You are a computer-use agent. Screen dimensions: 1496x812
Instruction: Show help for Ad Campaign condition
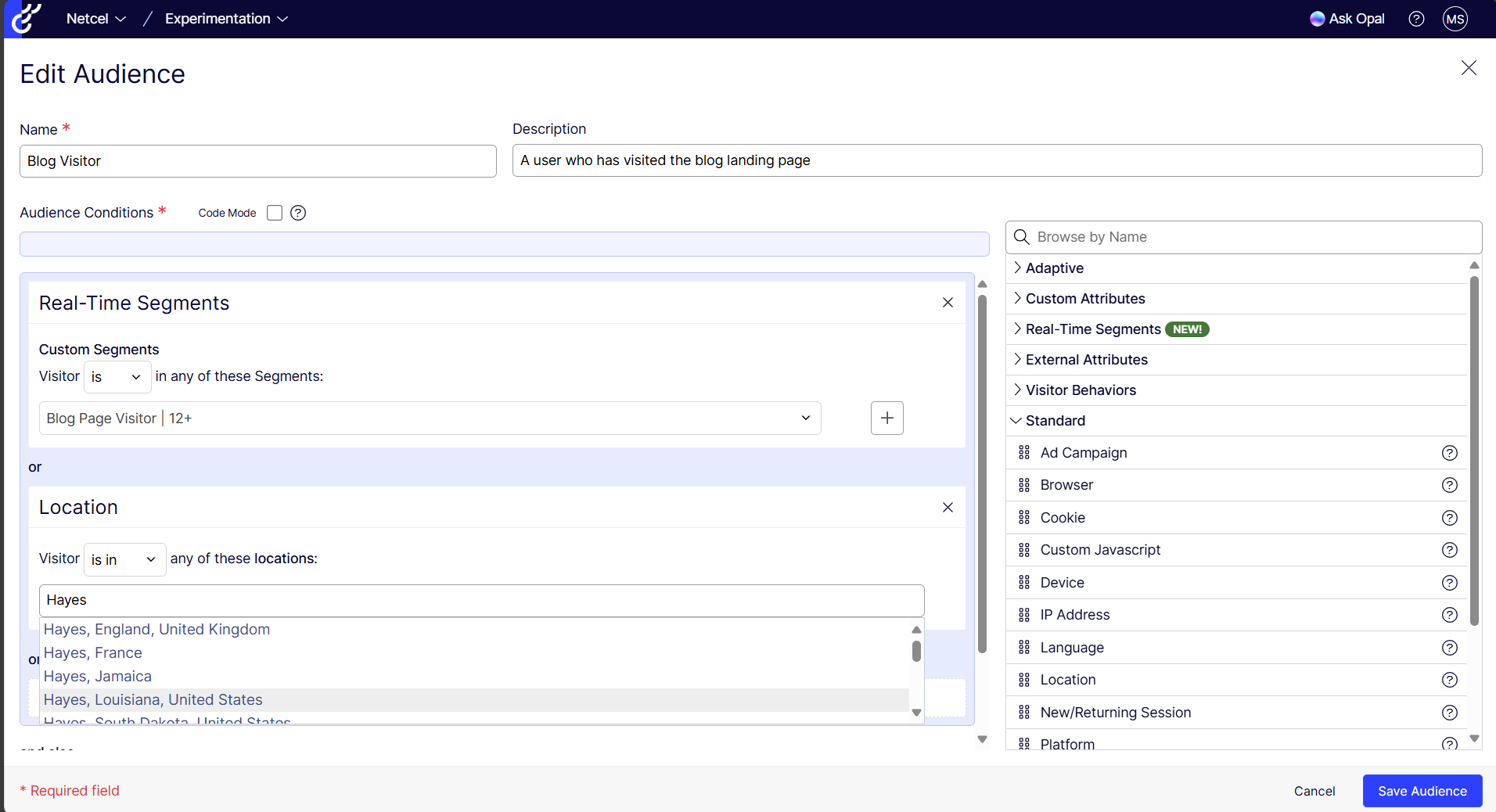[1449, 453]
